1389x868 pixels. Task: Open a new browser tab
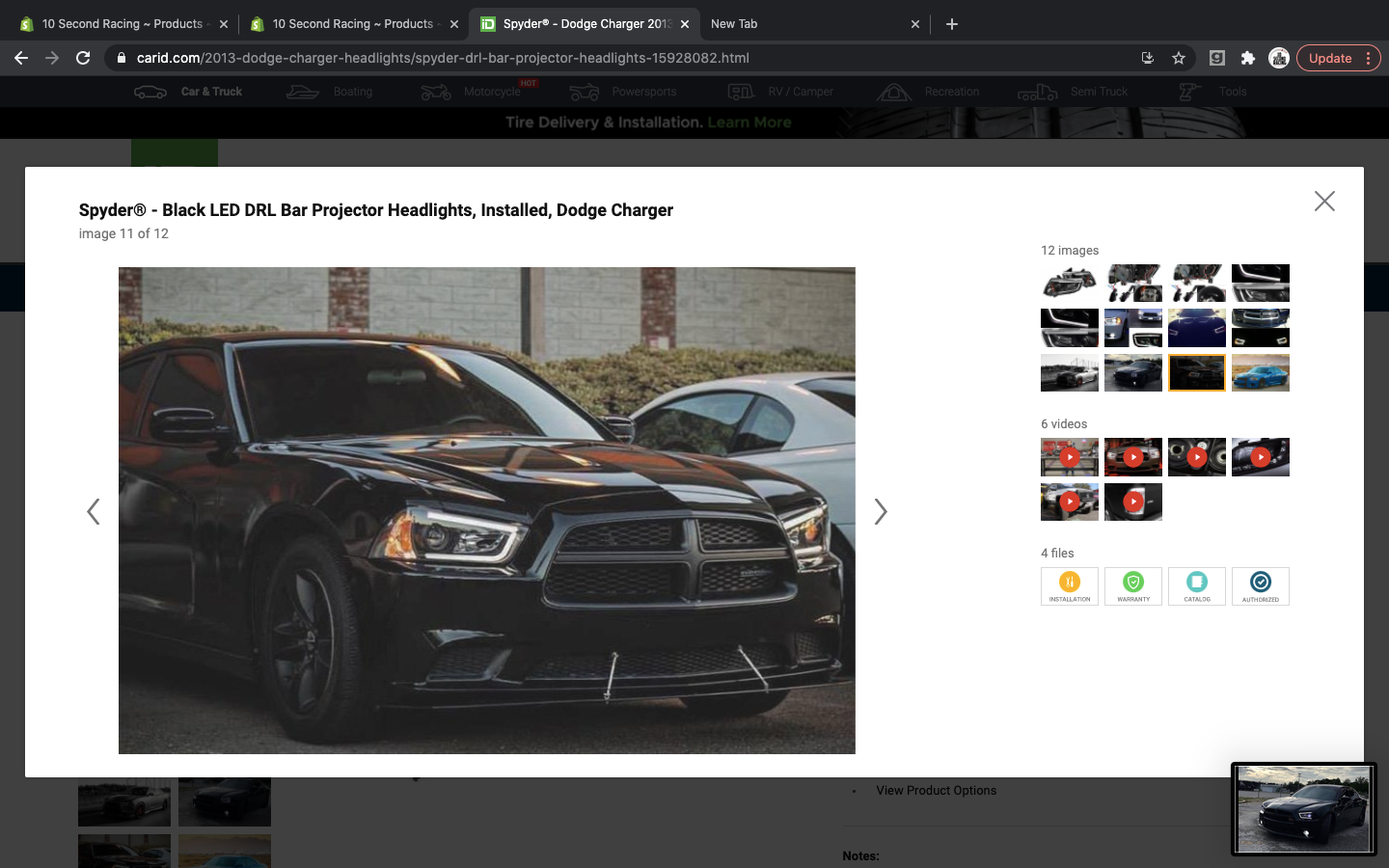tap(952, 24)
